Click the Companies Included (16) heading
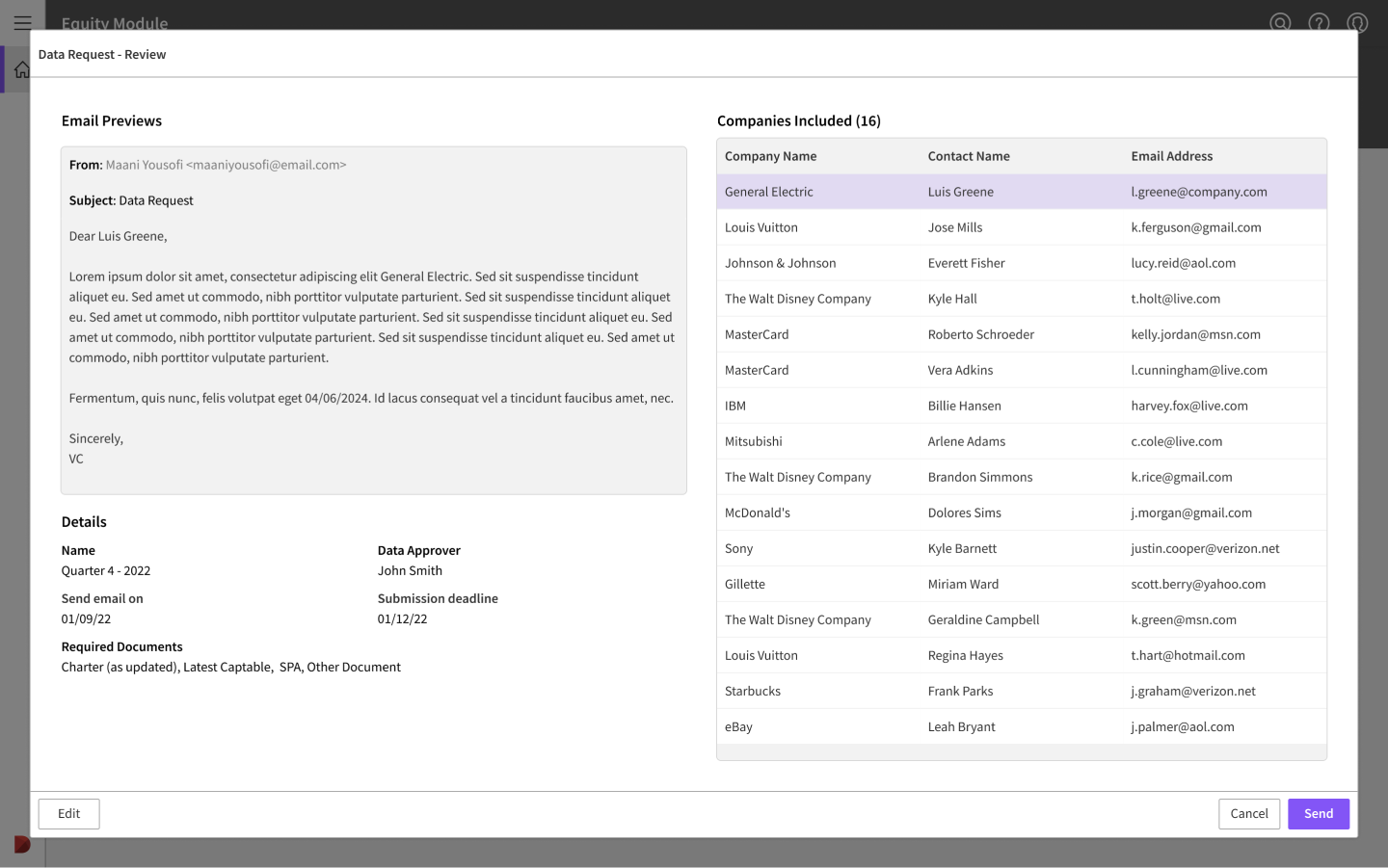The image size is (1388, 868). tap(799, 120)
